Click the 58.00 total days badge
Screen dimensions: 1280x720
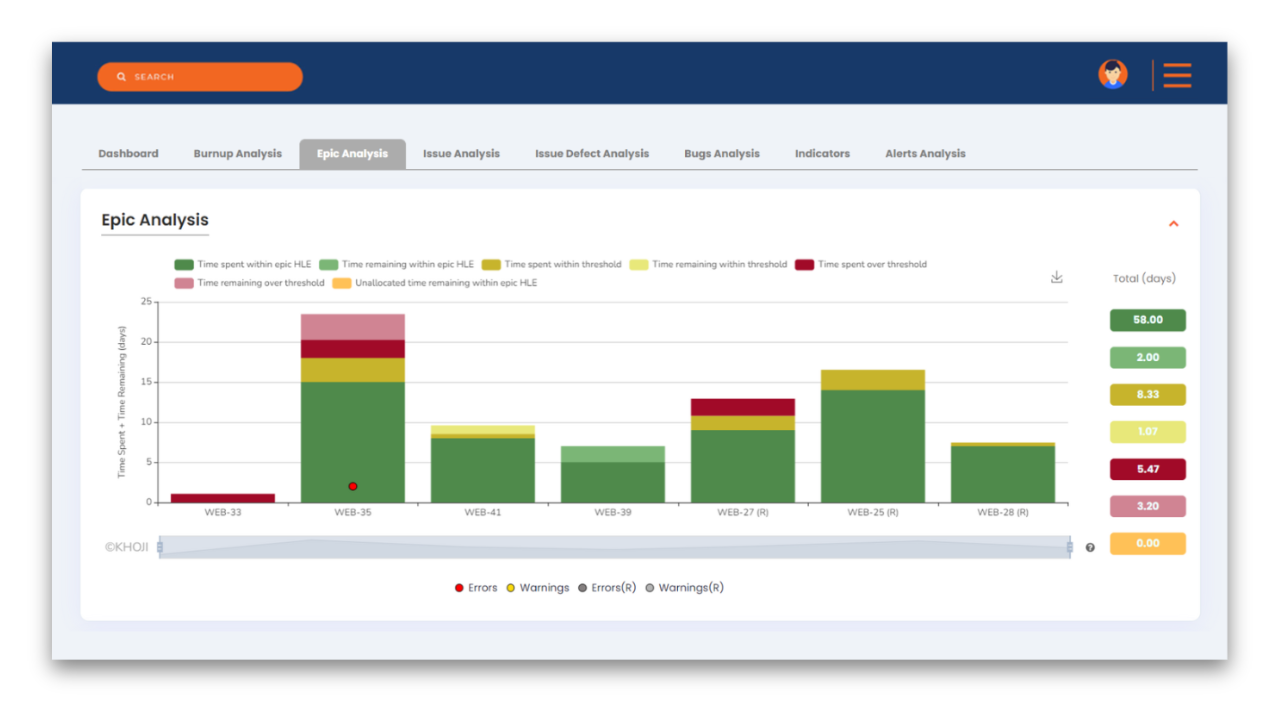click(1147, 320)
